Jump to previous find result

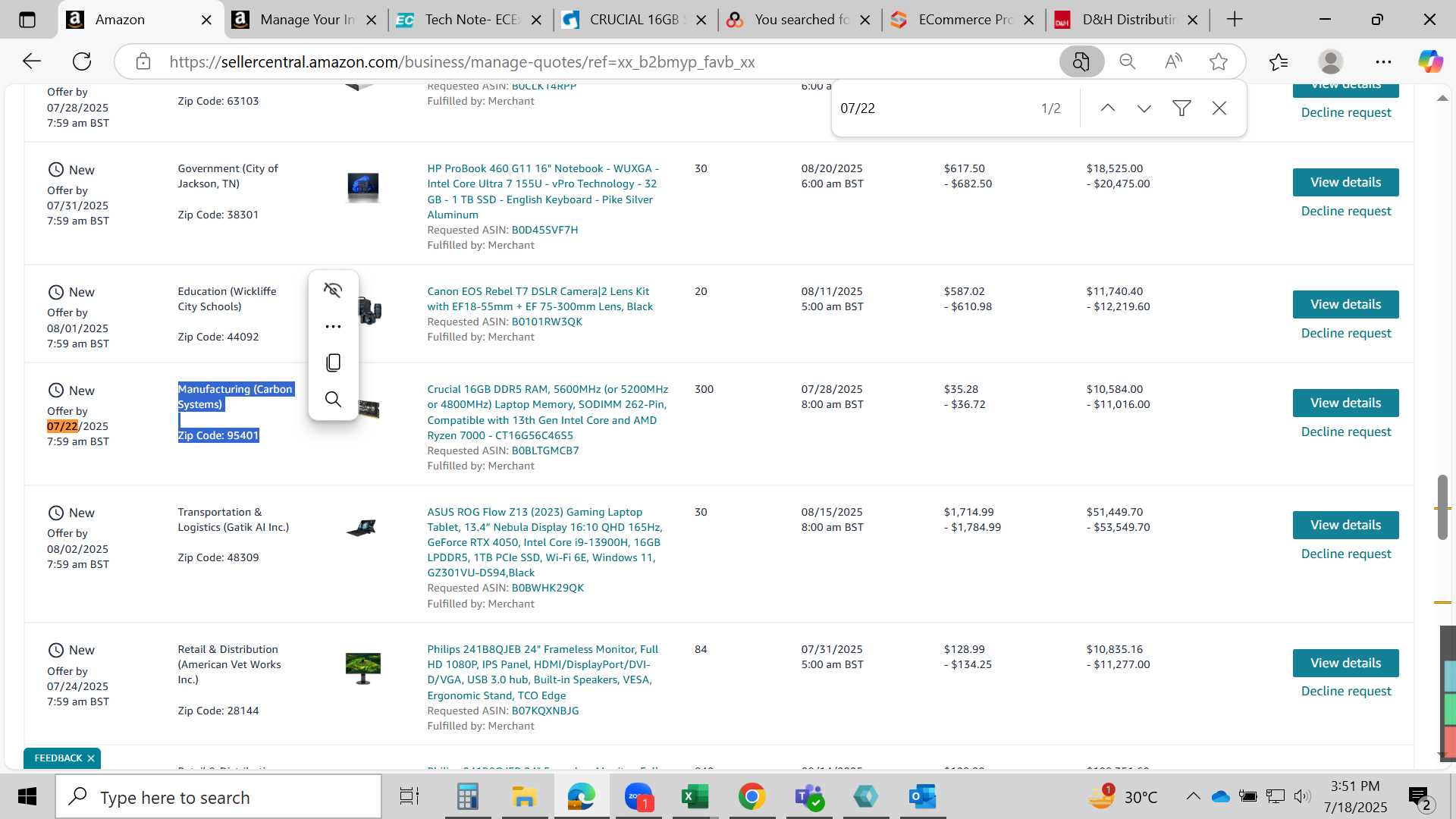[x=1107, y=108]
